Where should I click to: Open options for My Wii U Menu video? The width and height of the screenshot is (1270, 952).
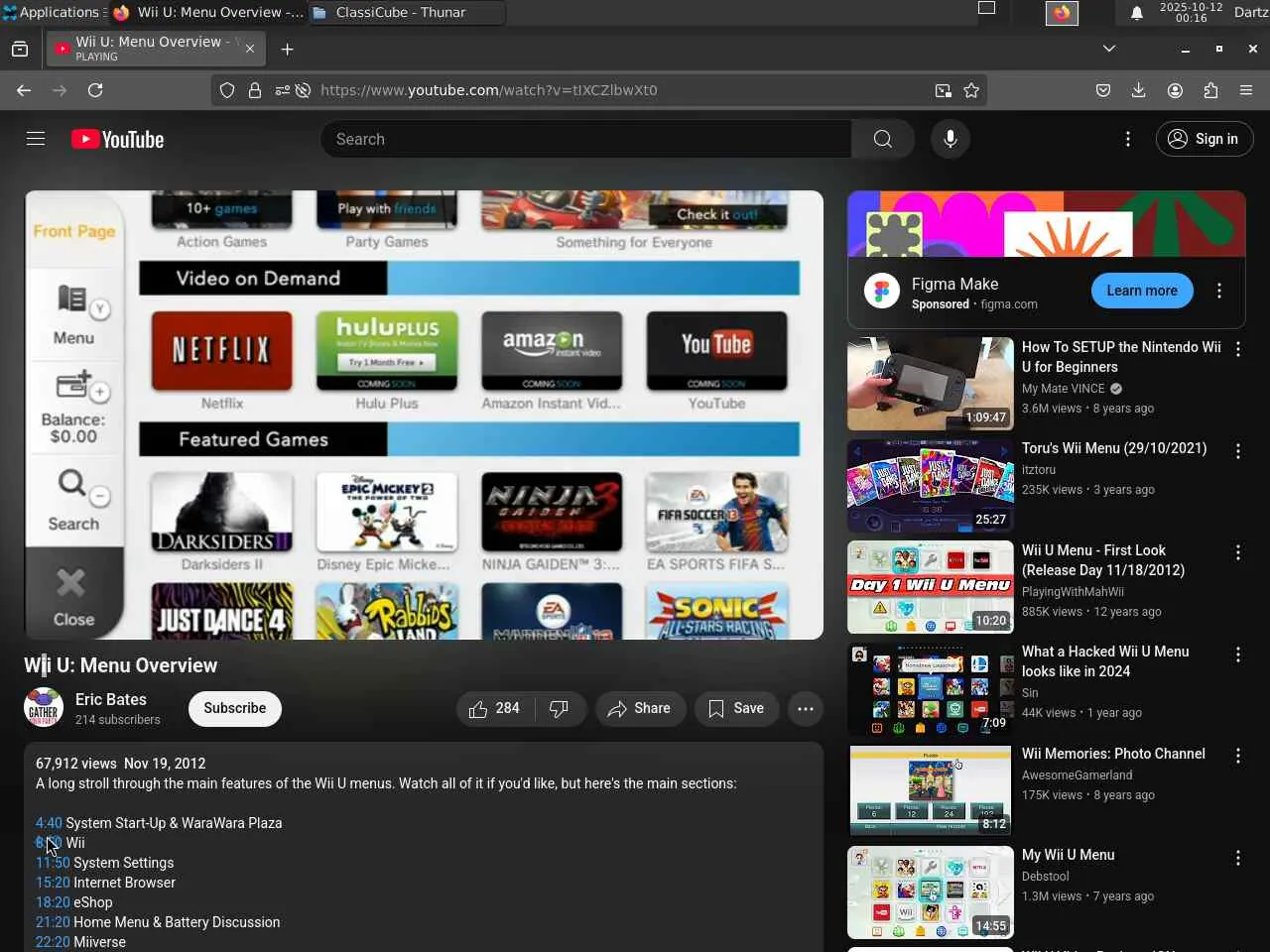pyautogui.click(x=1238, y=858)
